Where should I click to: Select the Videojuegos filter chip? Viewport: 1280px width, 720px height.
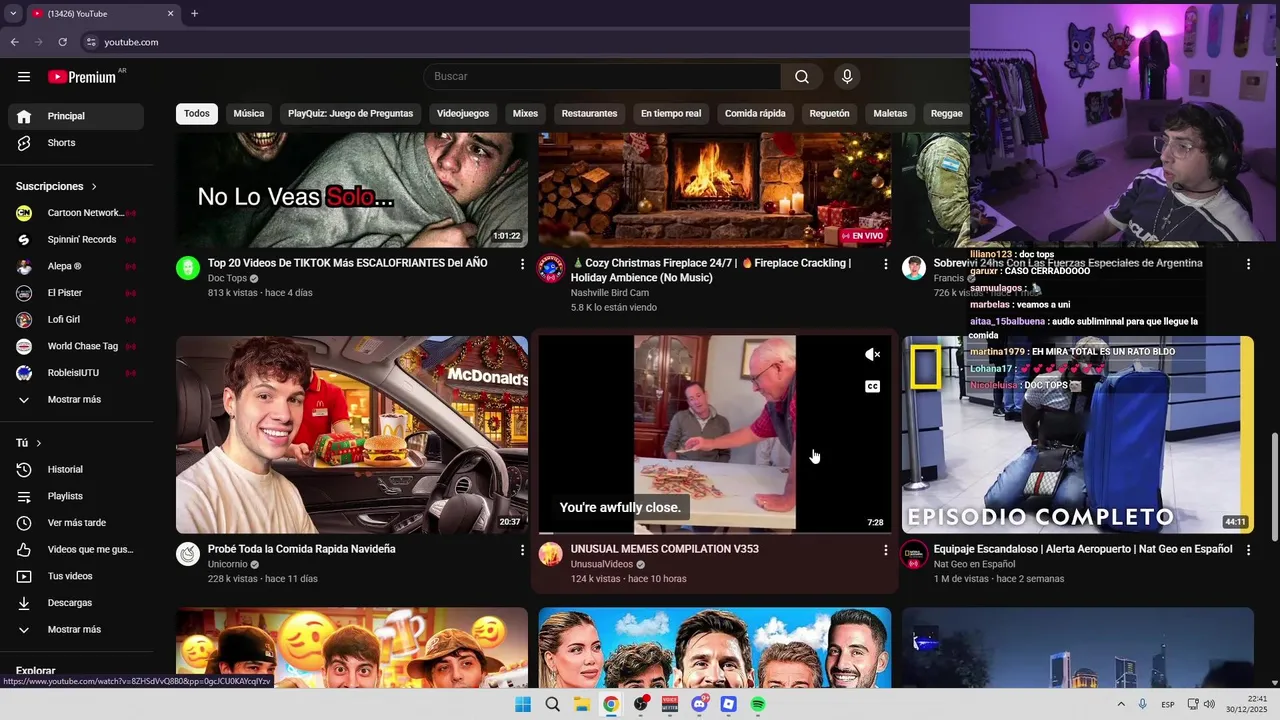[463, 114]
